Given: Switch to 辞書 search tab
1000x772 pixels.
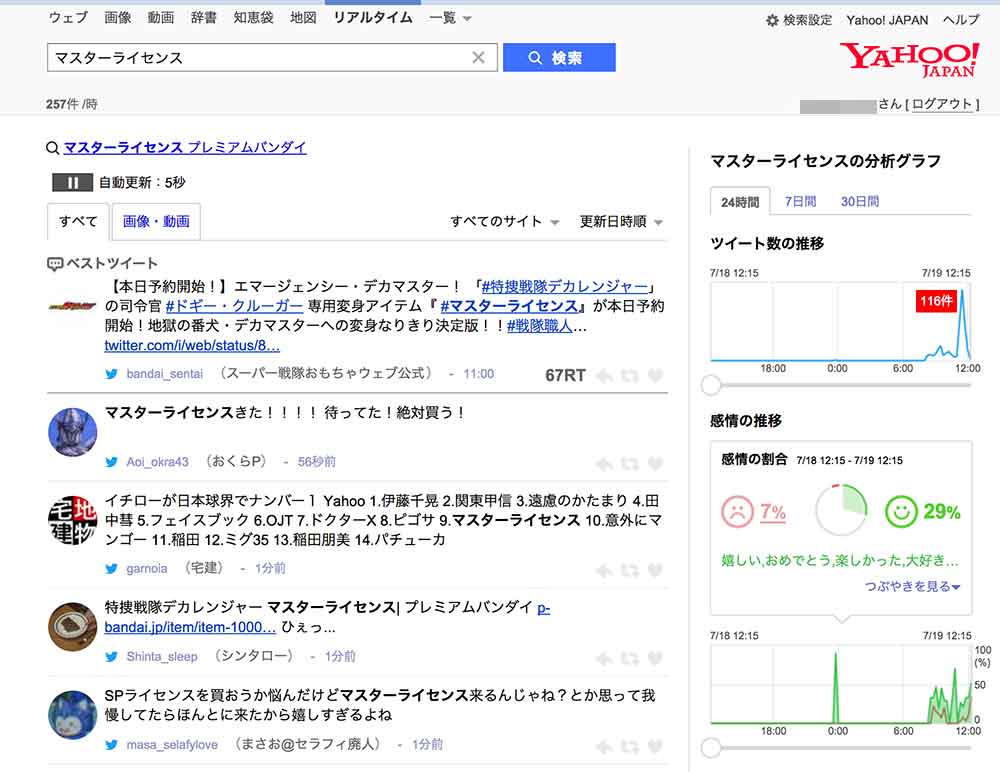Looking at the screenshot, I should tap(203, 18).
